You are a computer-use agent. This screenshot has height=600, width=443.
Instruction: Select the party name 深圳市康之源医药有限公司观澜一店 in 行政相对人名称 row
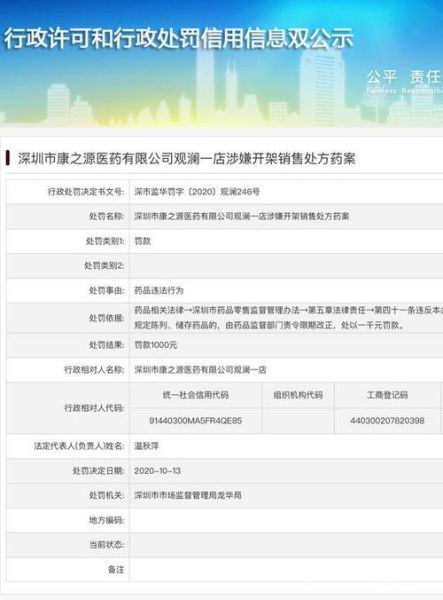pos(200,370)
